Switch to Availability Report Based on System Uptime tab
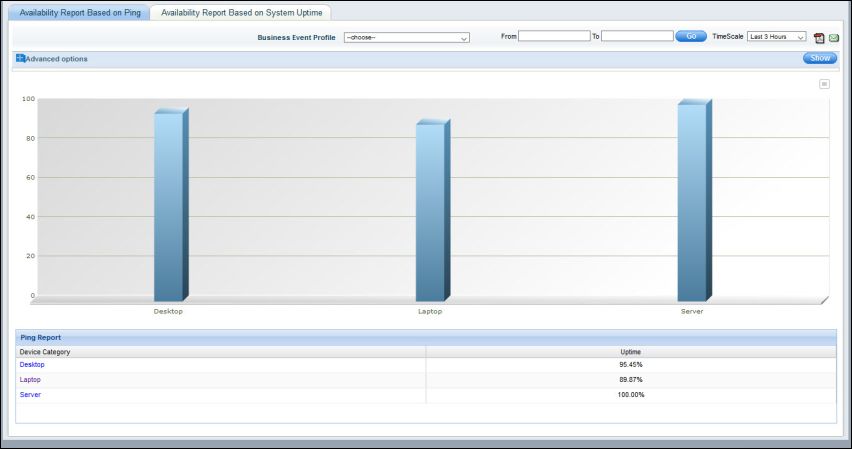Viewport: 852px width, 449px height. tap(241, 13)
